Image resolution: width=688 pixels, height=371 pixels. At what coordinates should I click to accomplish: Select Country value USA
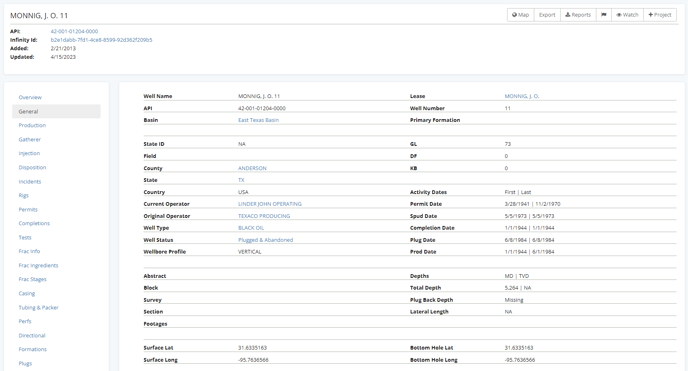(243, 192)
